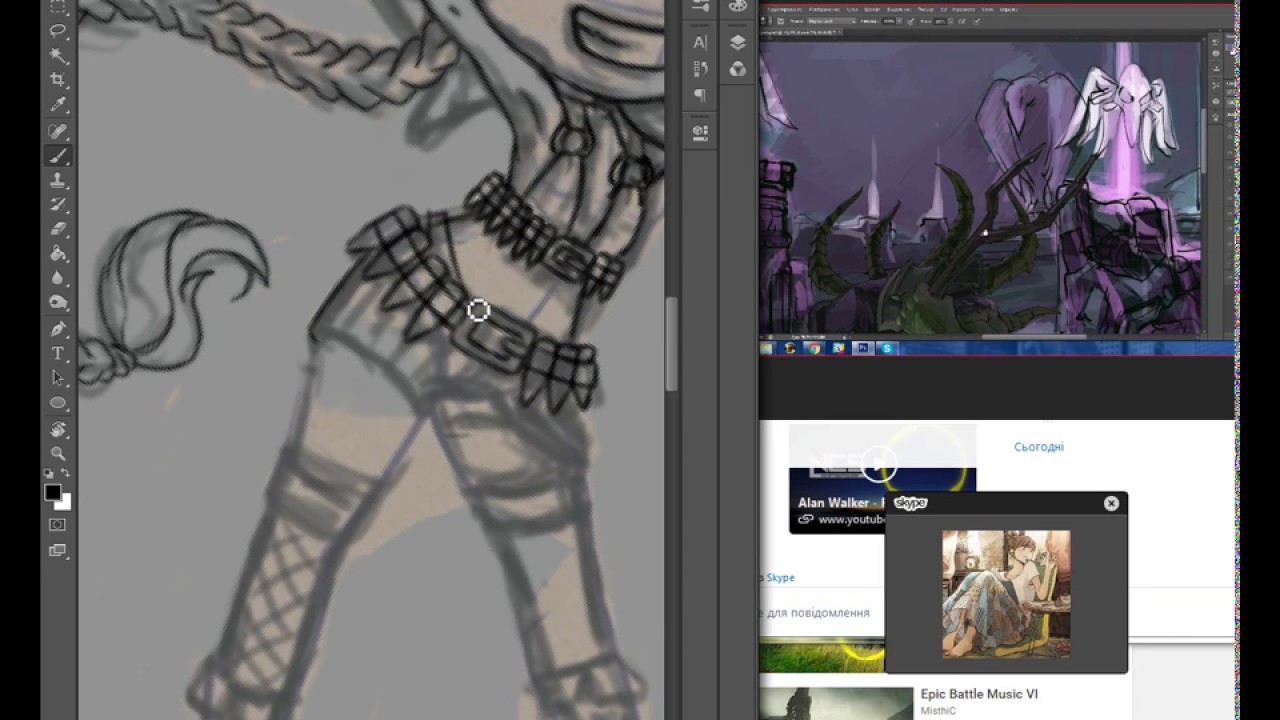Image resolution: width=1280 pixels, height=720 pixels.
Task: Select the Sponge/Dodge tool
Action: click(58, 303)
